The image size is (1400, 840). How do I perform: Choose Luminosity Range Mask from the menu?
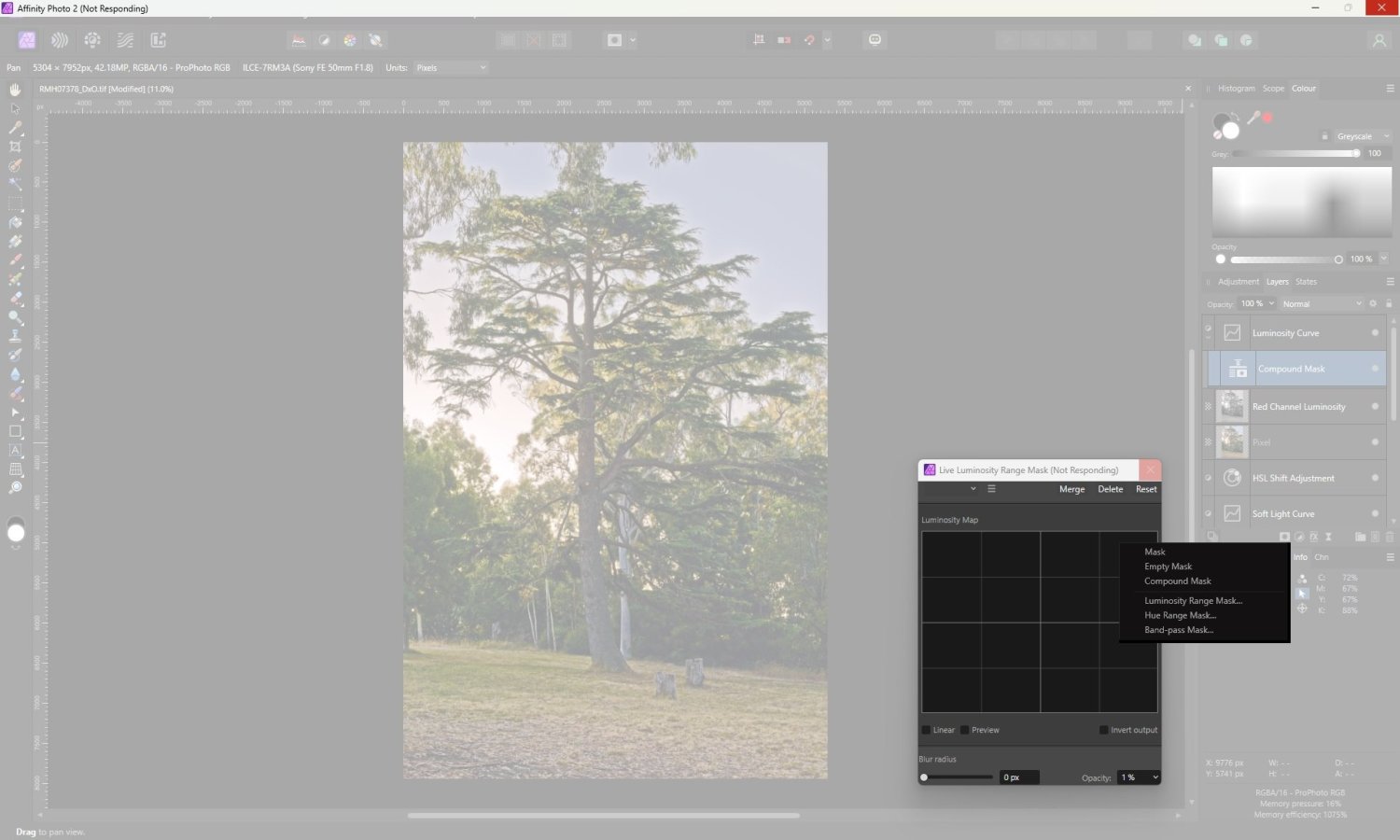click(1193, 601)
